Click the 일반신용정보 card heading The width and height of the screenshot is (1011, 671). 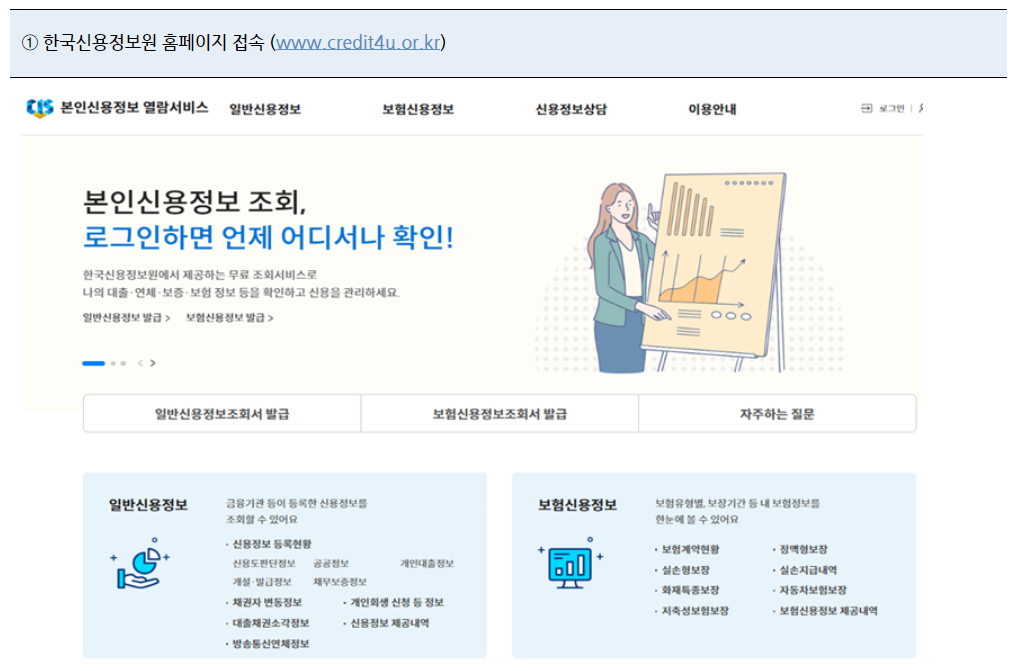pyautogui.click(x=148, y=505)
